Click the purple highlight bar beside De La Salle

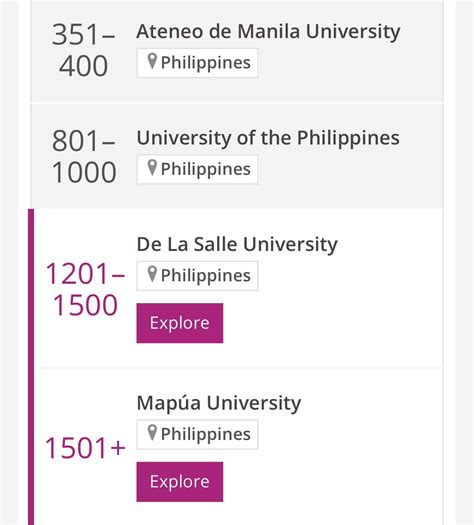click(31, 288)
